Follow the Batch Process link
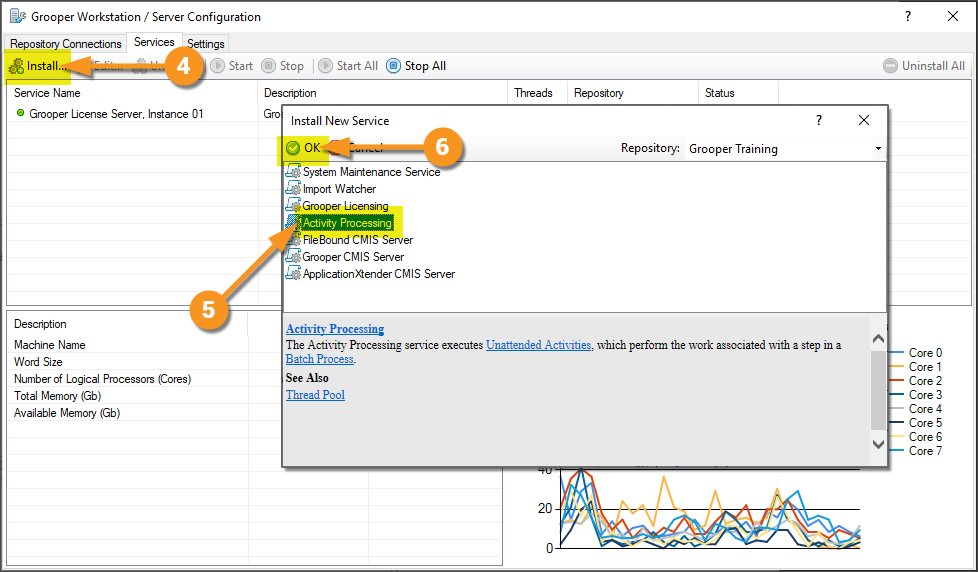Image resolution: width=978 pixels, height=572 pixels. point(319,359)
